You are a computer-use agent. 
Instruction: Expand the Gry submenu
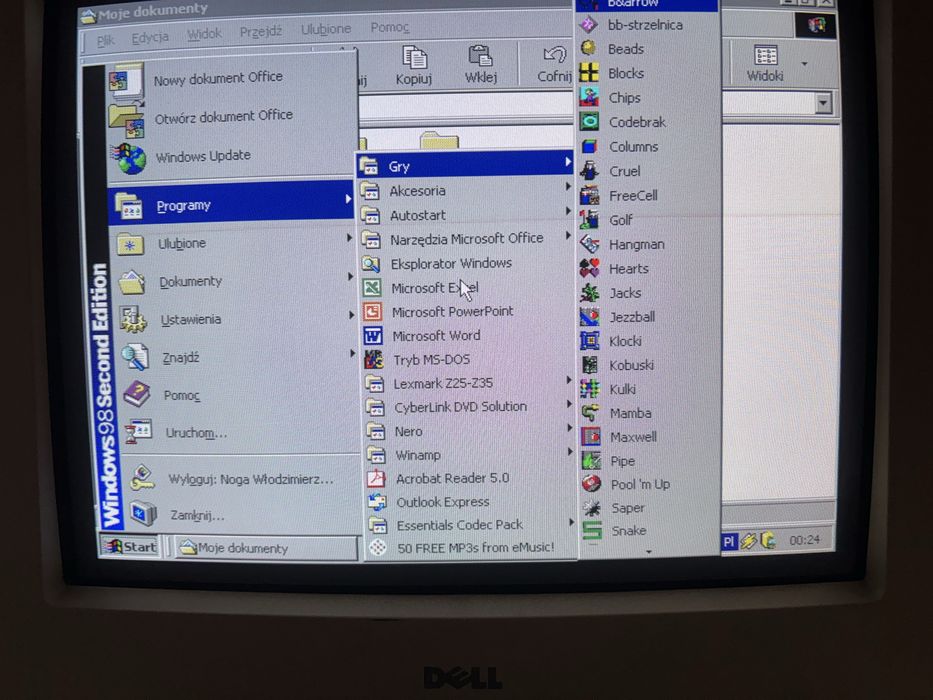coord(465,166)
